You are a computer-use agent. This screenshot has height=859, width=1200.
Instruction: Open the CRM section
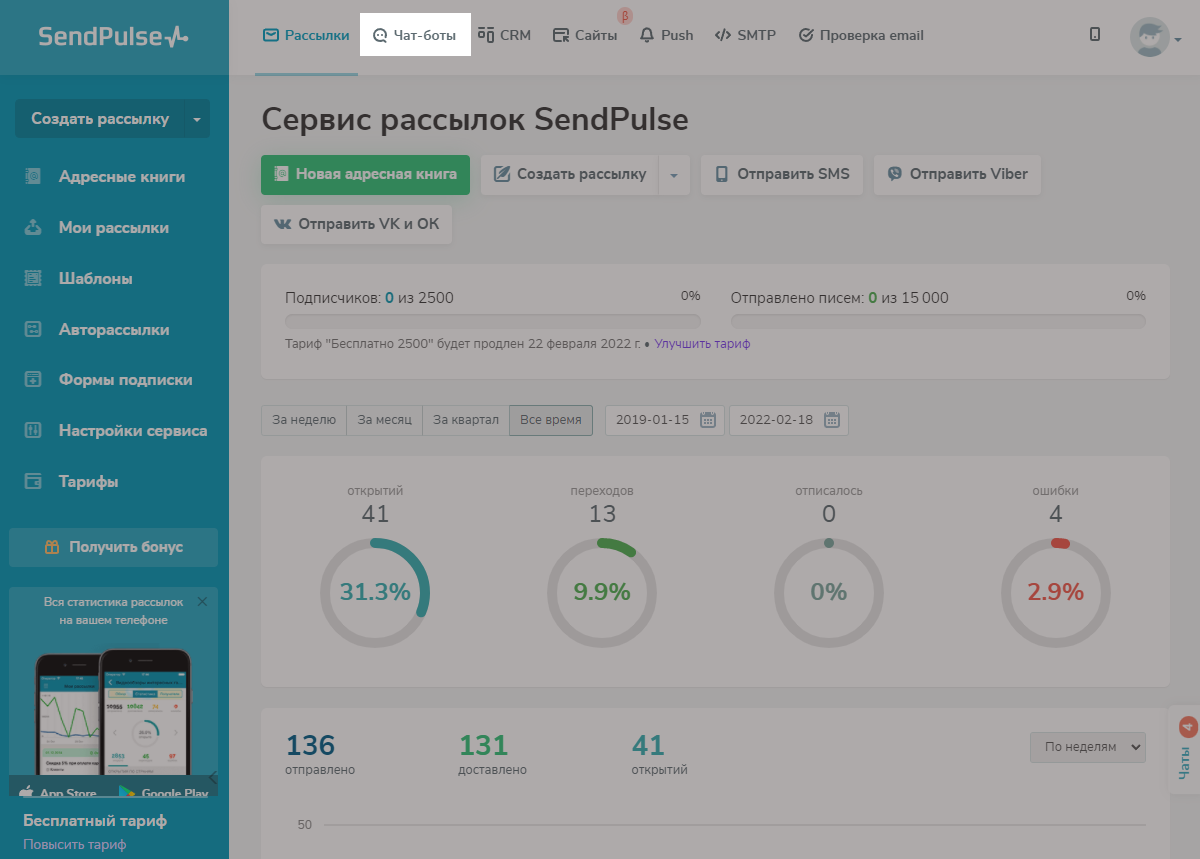[x=504, y=35]
